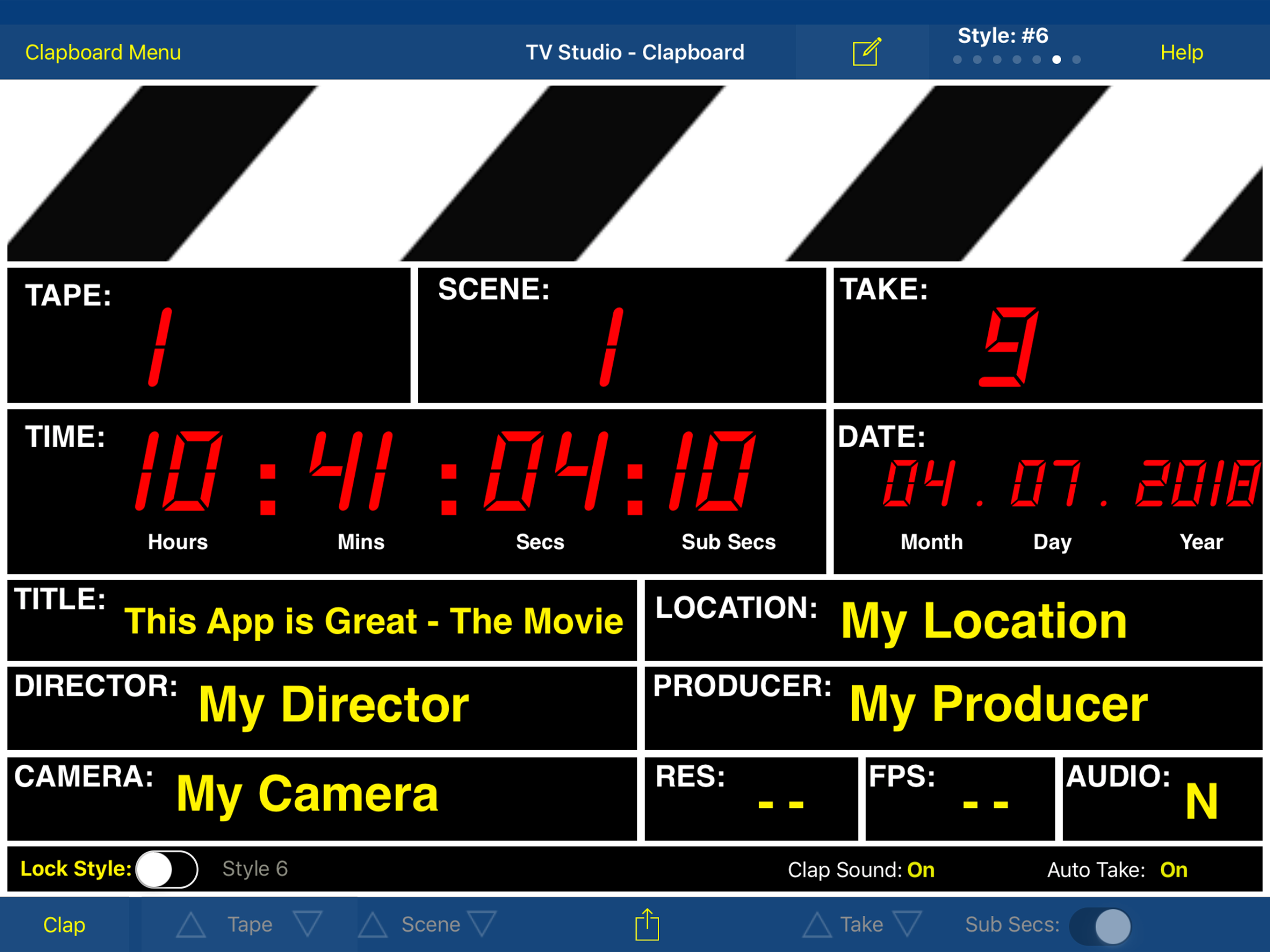Change the Audio value N
This screenshot has height=952, width=1270.
pos(1201,801)
